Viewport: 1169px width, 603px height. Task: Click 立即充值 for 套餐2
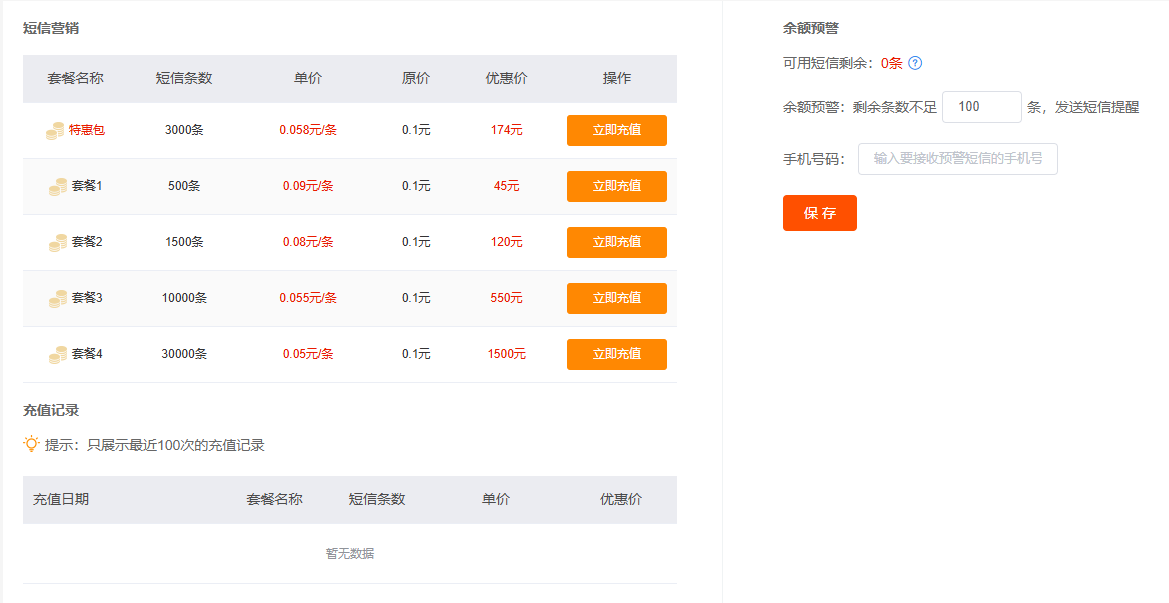pos(617,242)
